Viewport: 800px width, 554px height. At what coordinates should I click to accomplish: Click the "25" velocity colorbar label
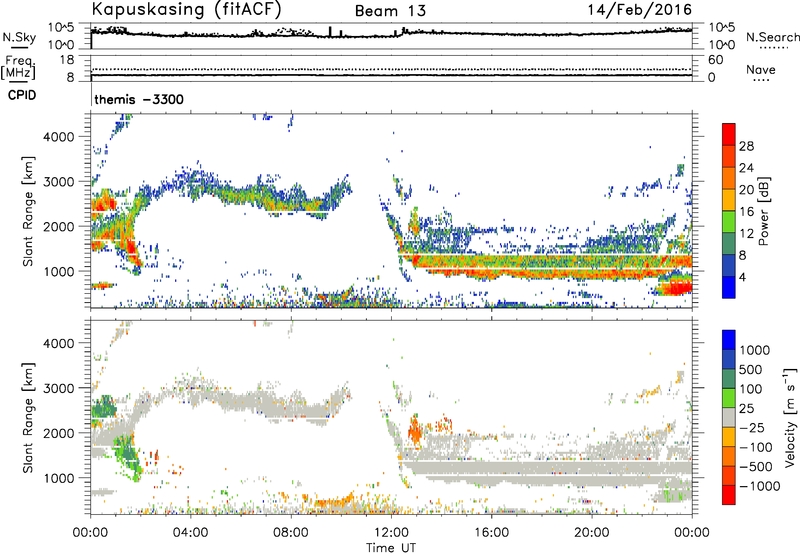pos(746,409)
